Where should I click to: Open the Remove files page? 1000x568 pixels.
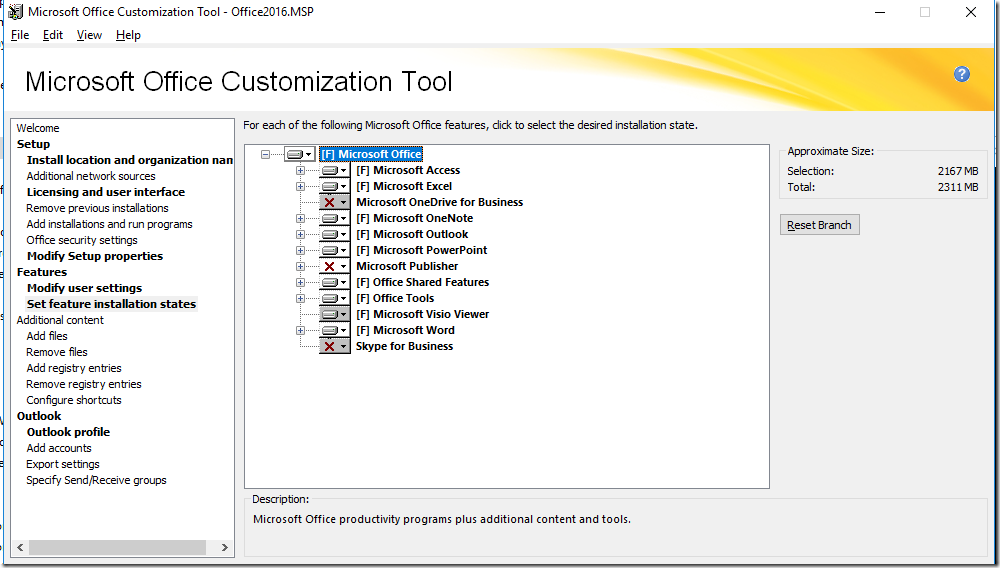tap(57, 352)
